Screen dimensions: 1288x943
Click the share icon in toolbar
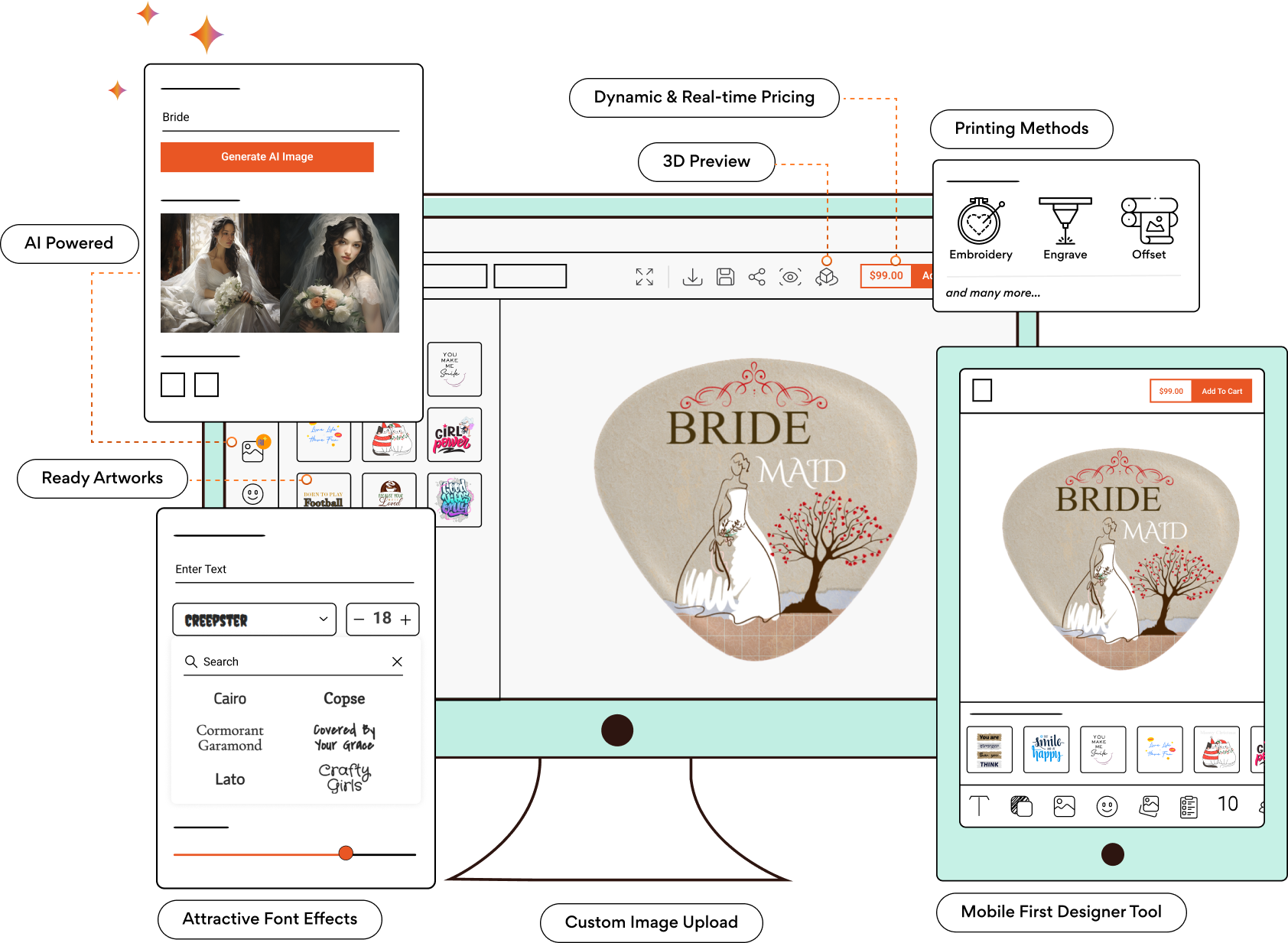757,277
